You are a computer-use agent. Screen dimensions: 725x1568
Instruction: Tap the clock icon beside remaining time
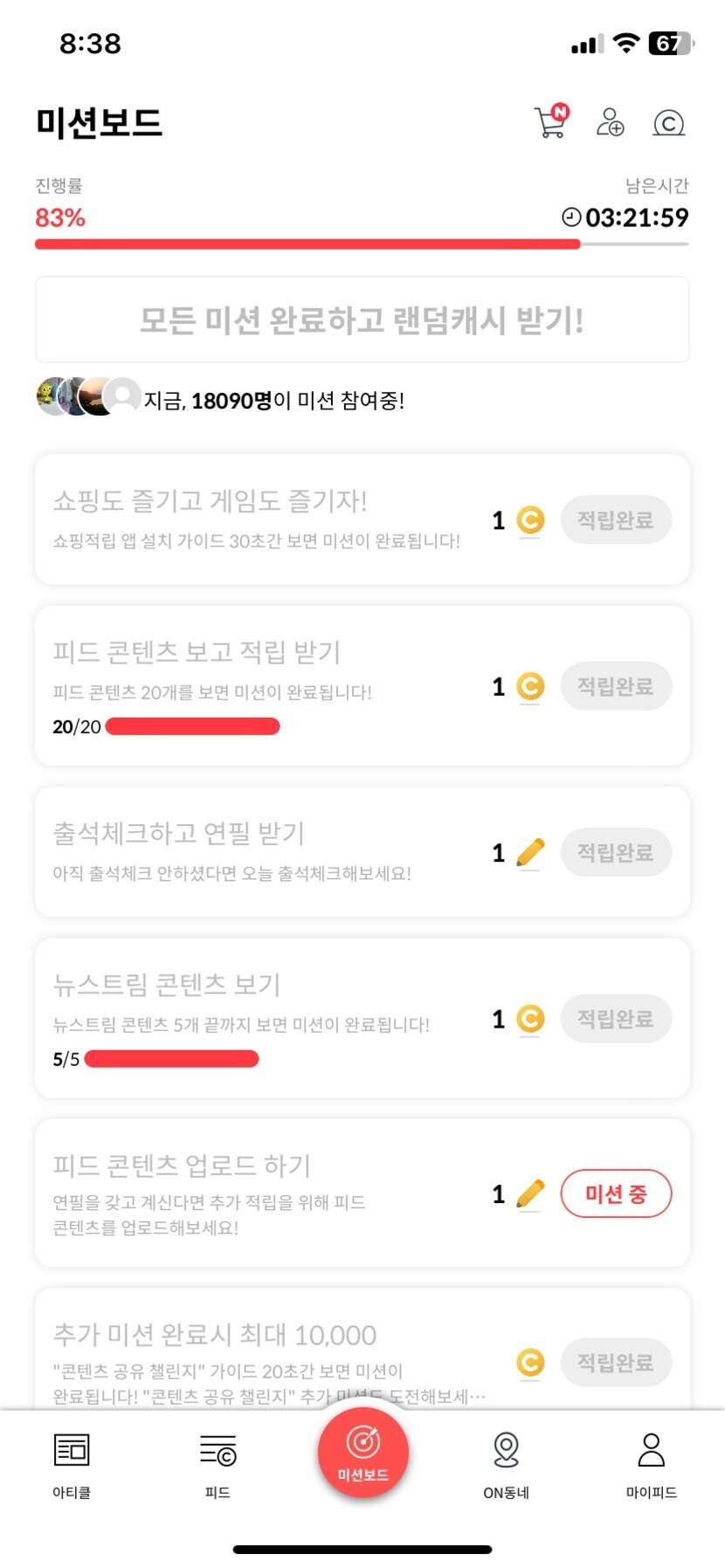tap(571, 217)
